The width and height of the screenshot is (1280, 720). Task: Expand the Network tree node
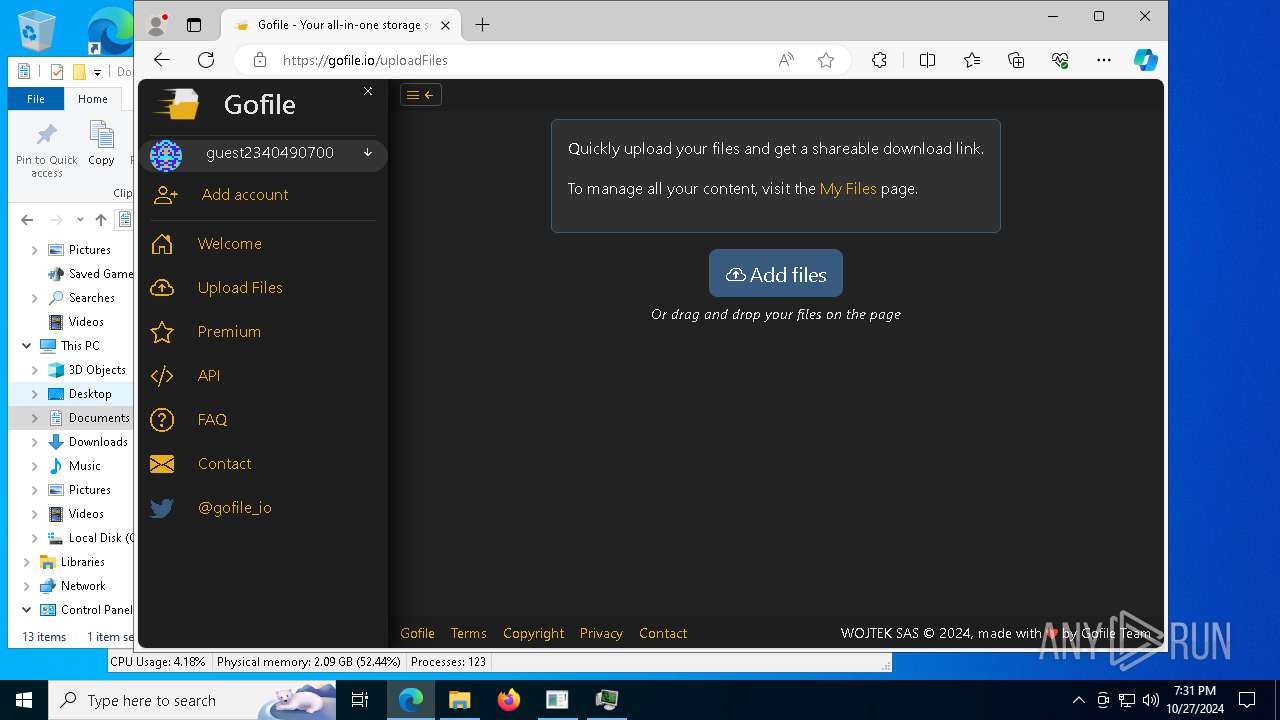(x=26, y=586)
